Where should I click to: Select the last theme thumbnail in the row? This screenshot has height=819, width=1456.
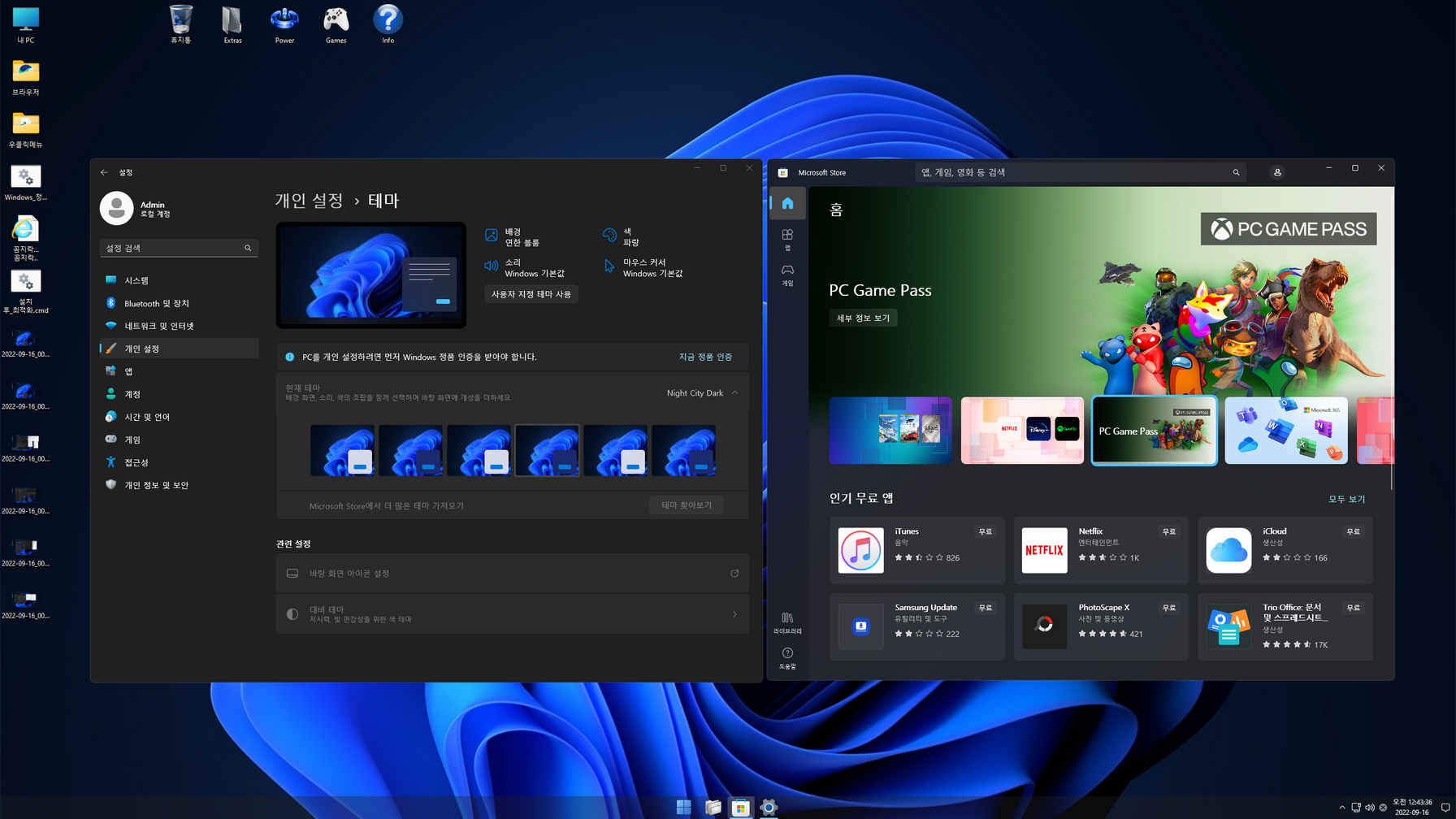tap(683, 450)
